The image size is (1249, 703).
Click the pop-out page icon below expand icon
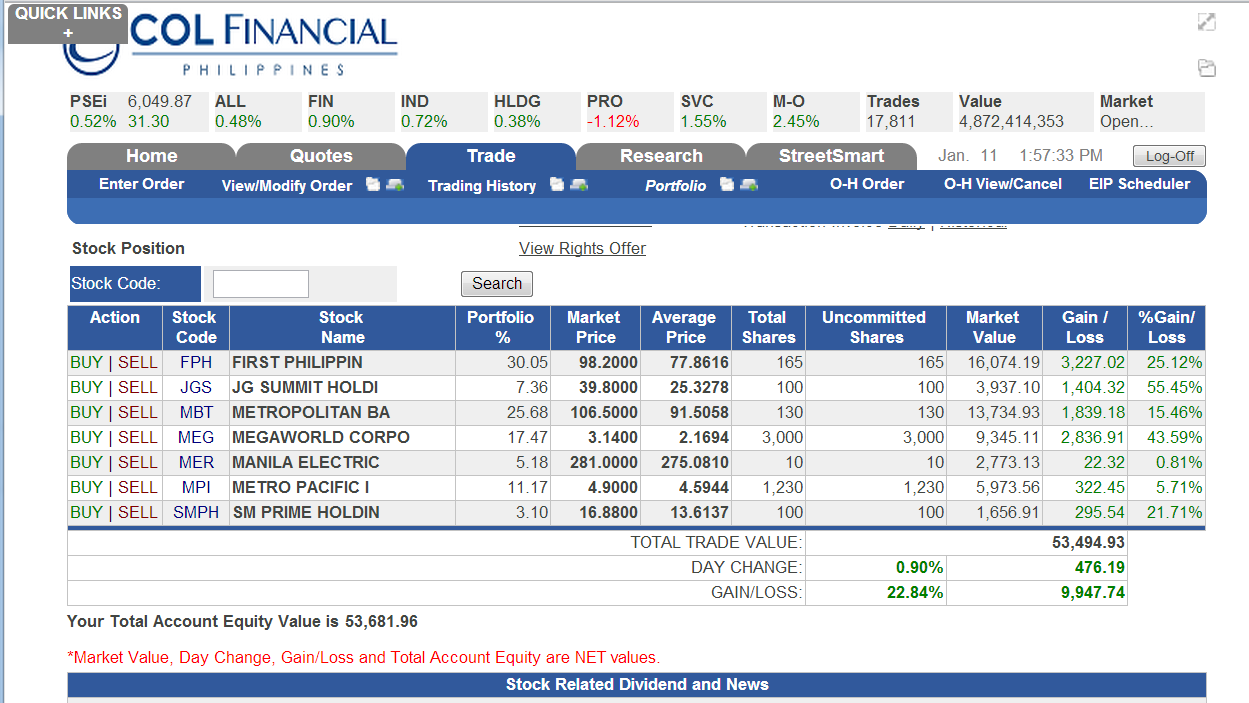[1207, 68]
